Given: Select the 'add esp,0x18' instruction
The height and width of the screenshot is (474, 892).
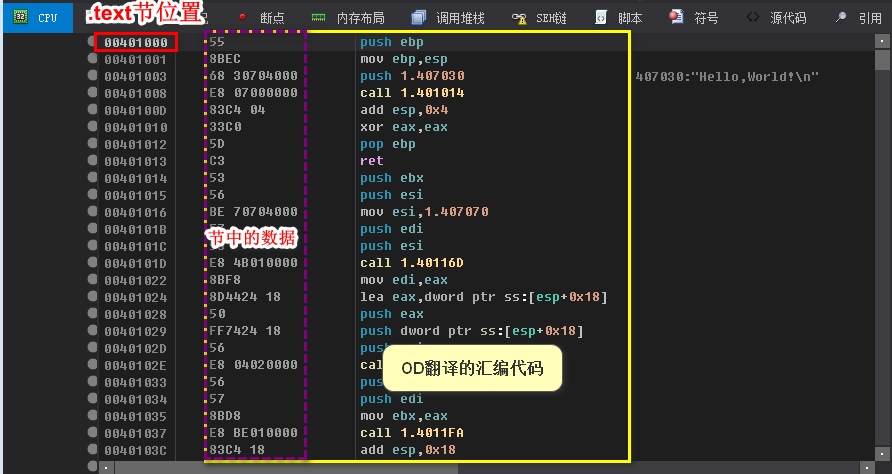Looking at the screenshot, I should click(407, 450).
